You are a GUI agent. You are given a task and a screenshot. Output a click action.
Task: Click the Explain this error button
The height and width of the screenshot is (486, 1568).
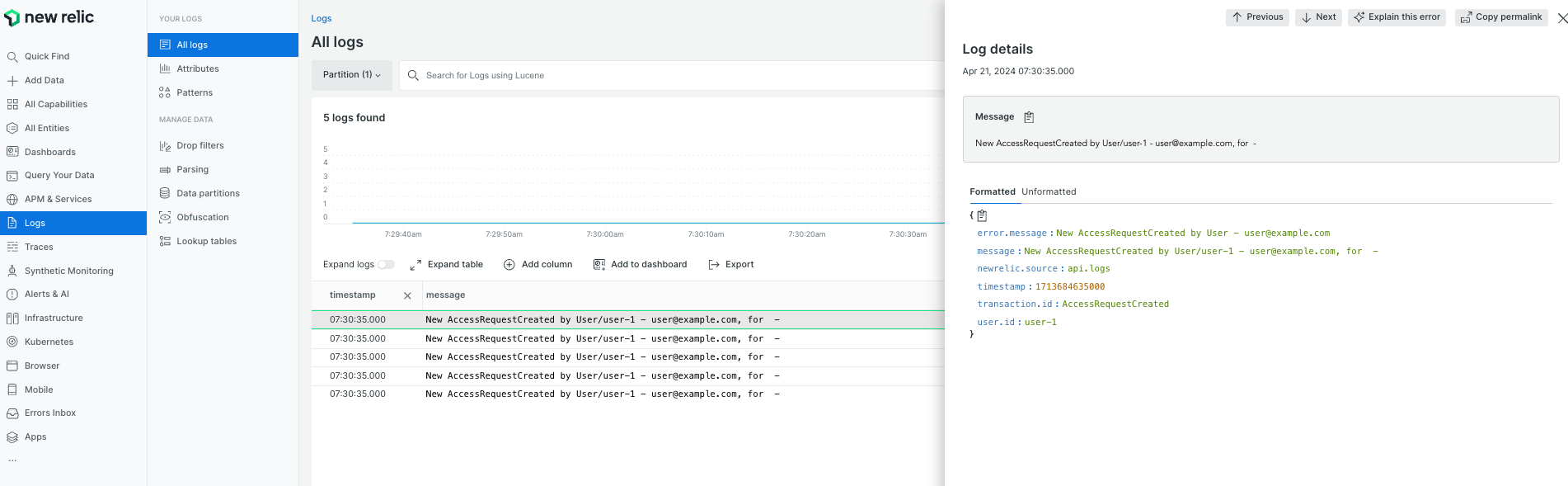pos(1397,17)
